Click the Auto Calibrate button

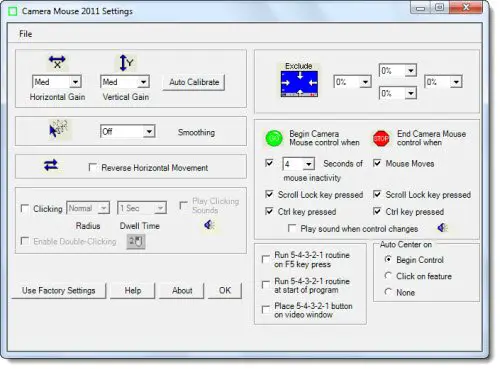(x=194, y=82)
